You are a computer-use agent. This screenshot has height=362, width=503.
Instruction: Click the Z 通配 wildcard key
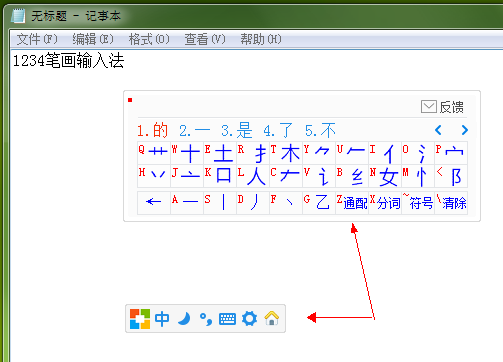(352, 203)
